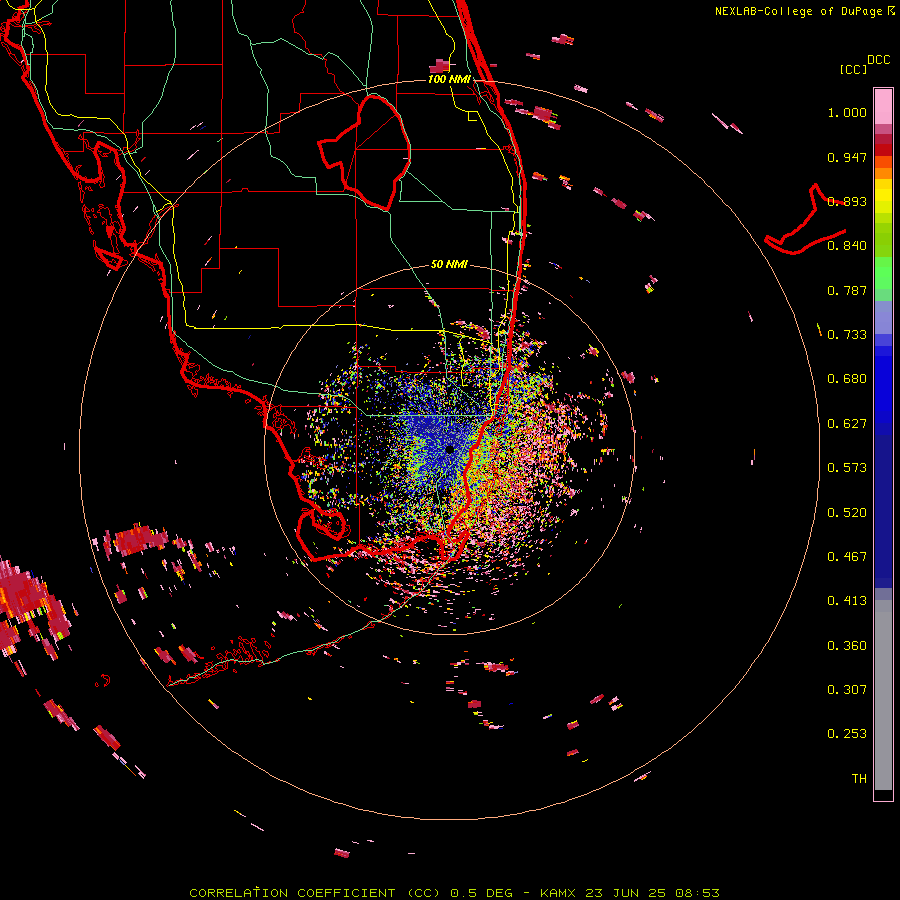Click the 100 NMI range ring label
This screenshot has height=900, width=900.
449,79
